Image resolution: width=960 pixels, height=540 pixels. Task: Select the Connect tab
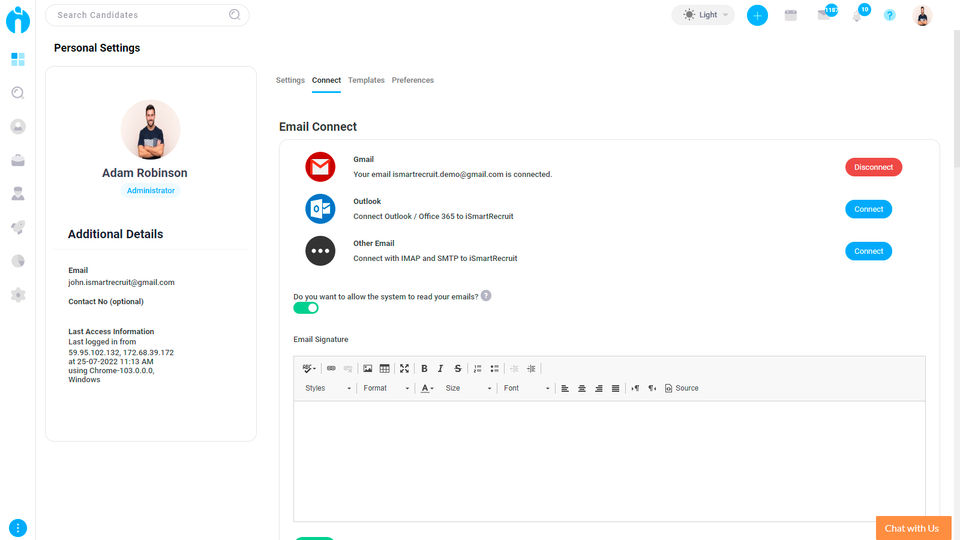(326, 80)
